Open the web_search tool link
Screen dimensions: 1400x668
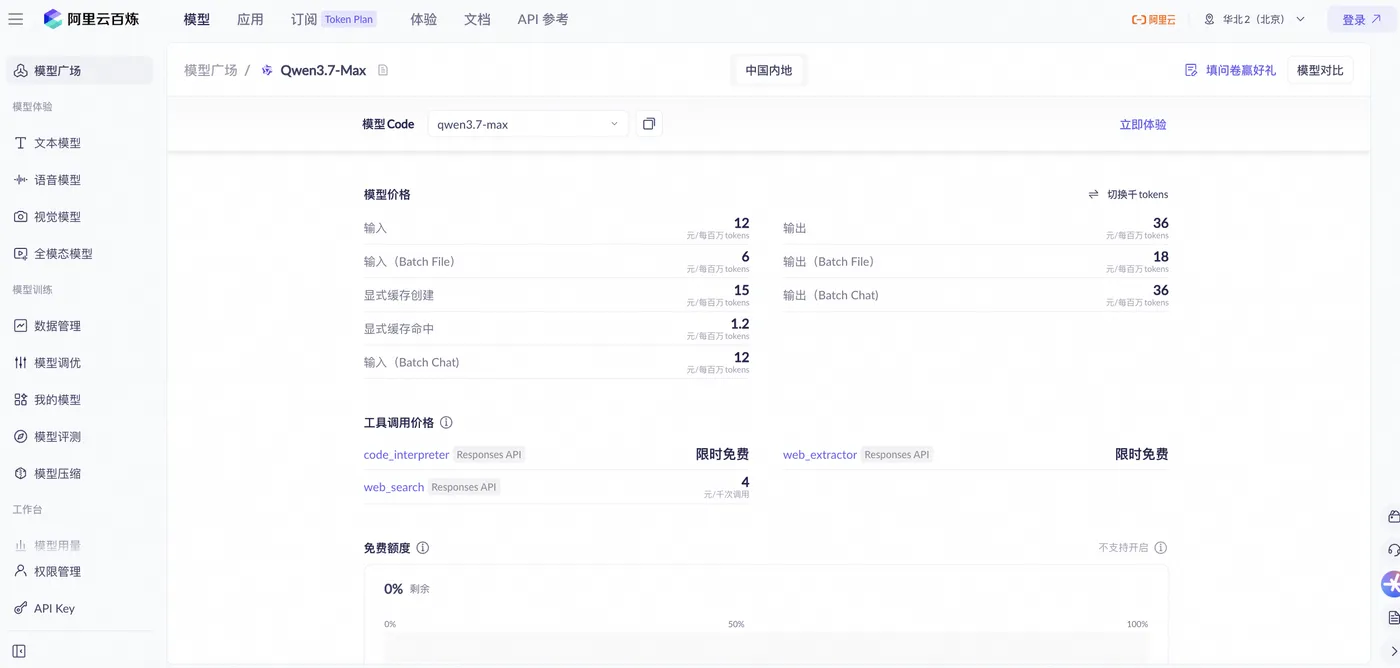(x=394, y=487)
